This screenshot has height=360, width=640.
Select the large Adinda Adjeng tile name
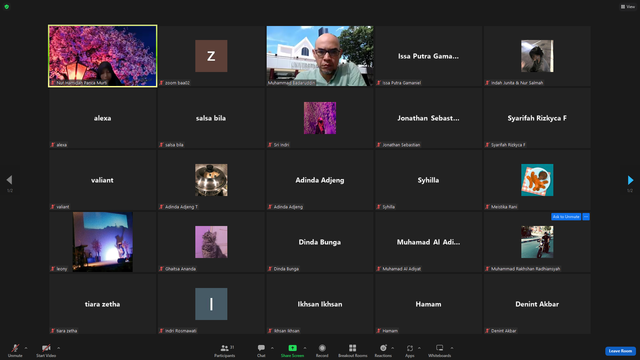[320, 180]
